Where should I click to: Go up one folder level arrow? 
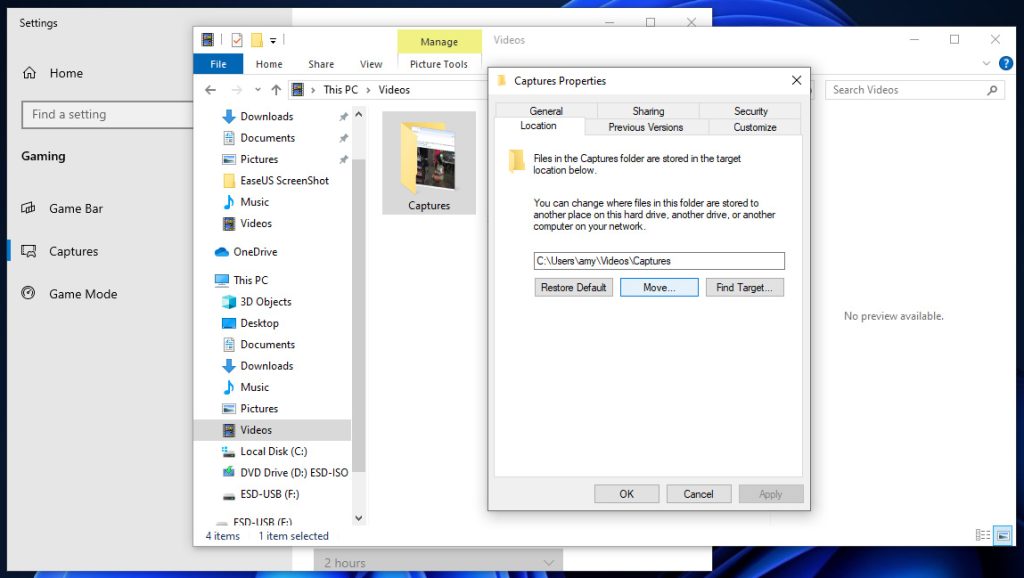(276, 90)
